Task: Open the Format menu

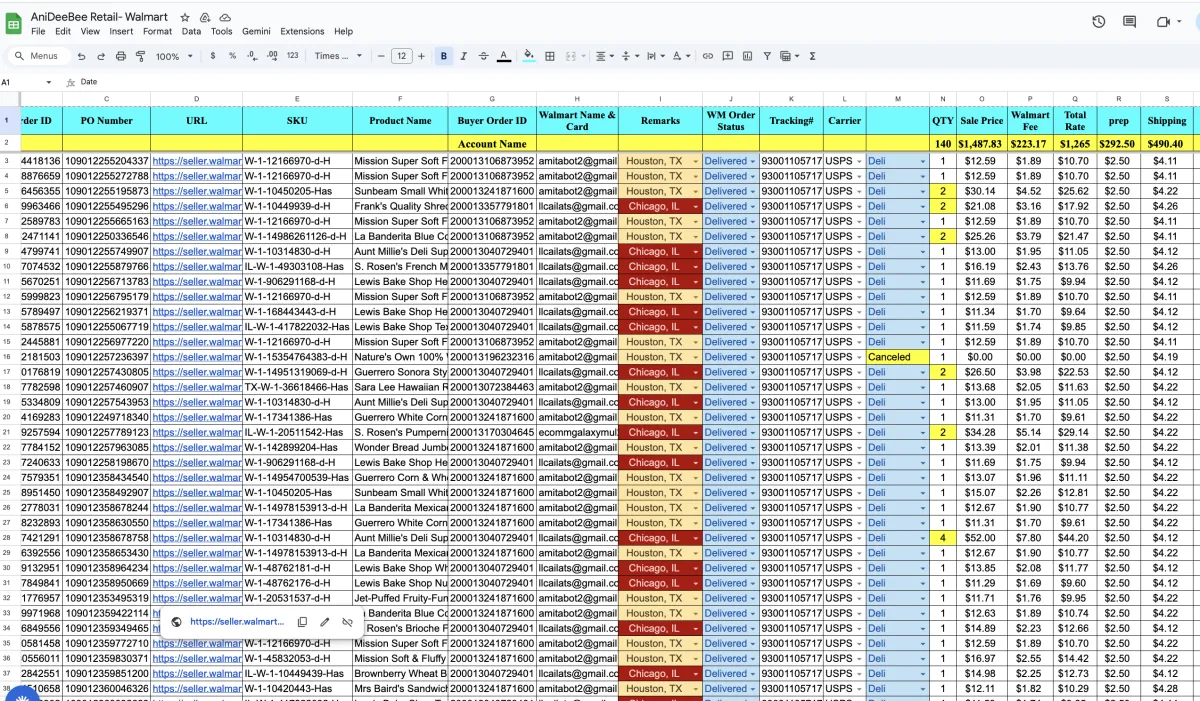Action: (x=157, y=31)
